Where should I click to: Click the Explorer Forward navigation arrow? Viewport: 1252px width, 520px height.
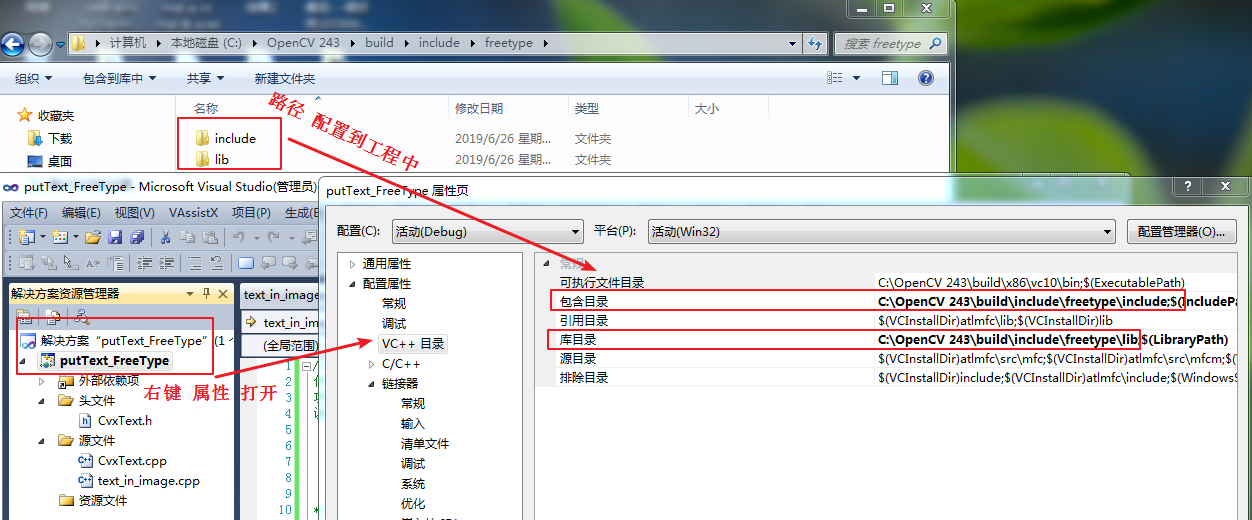pos(40,44)
